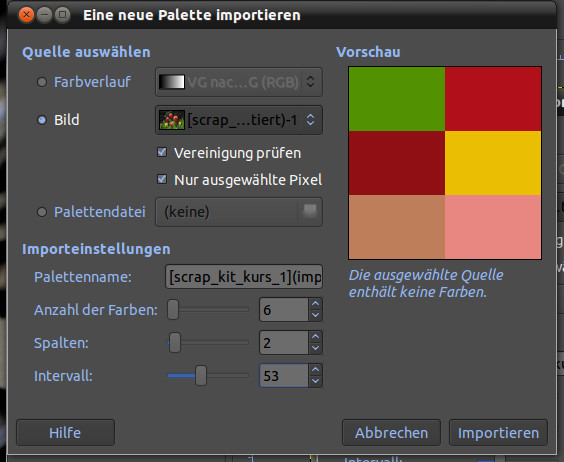Open the Bild image source dropdown
Screen dimensions: 564x462
click(239, 120)
